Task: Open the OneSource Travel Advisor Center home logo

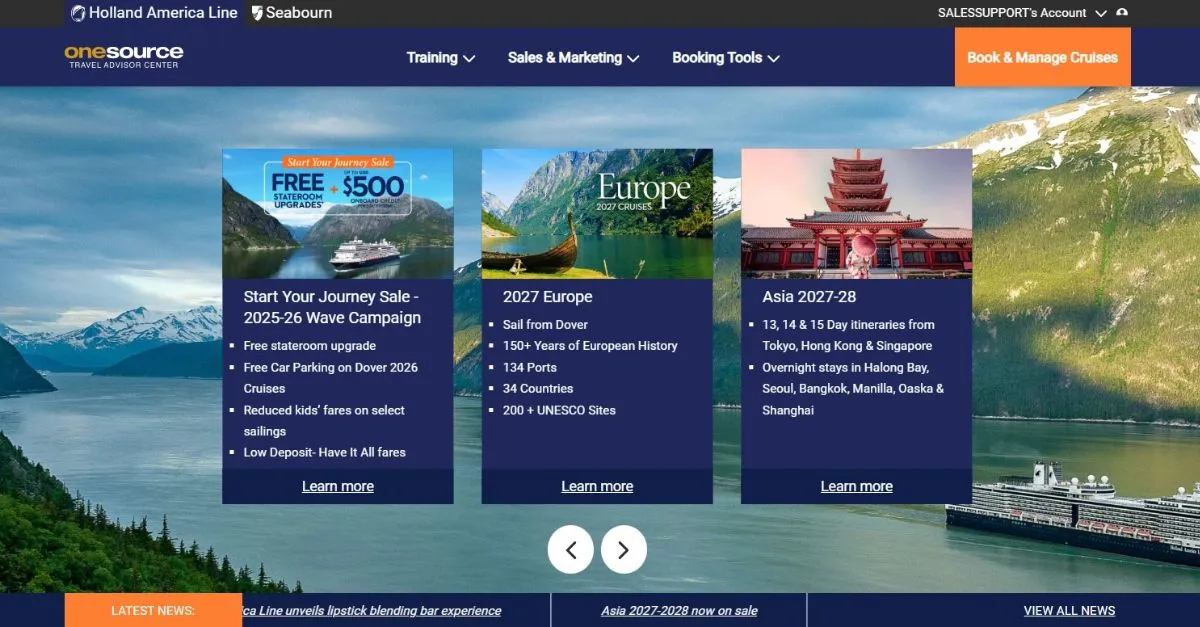Action: pos(122,57)
